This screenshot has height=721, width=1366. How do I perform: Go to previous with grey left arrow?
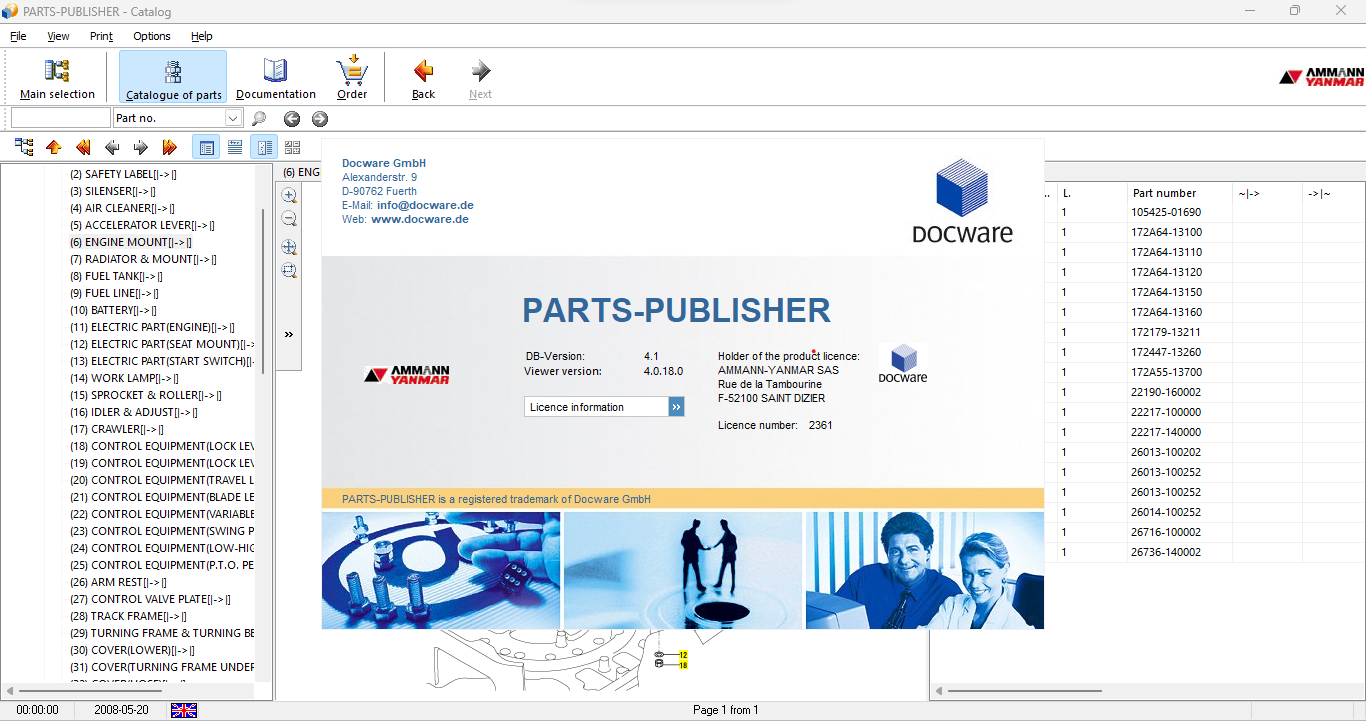coord(112,148)
